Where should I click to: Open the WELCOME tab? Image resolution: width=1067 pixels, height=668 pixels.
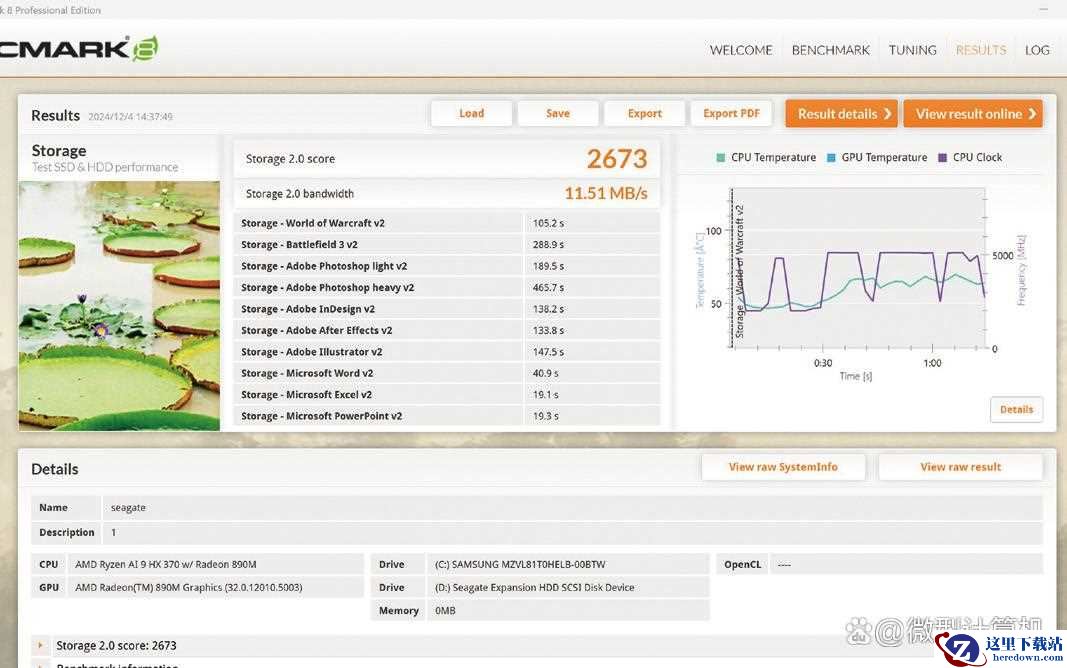pyautogui.click(x=740, y=50)
